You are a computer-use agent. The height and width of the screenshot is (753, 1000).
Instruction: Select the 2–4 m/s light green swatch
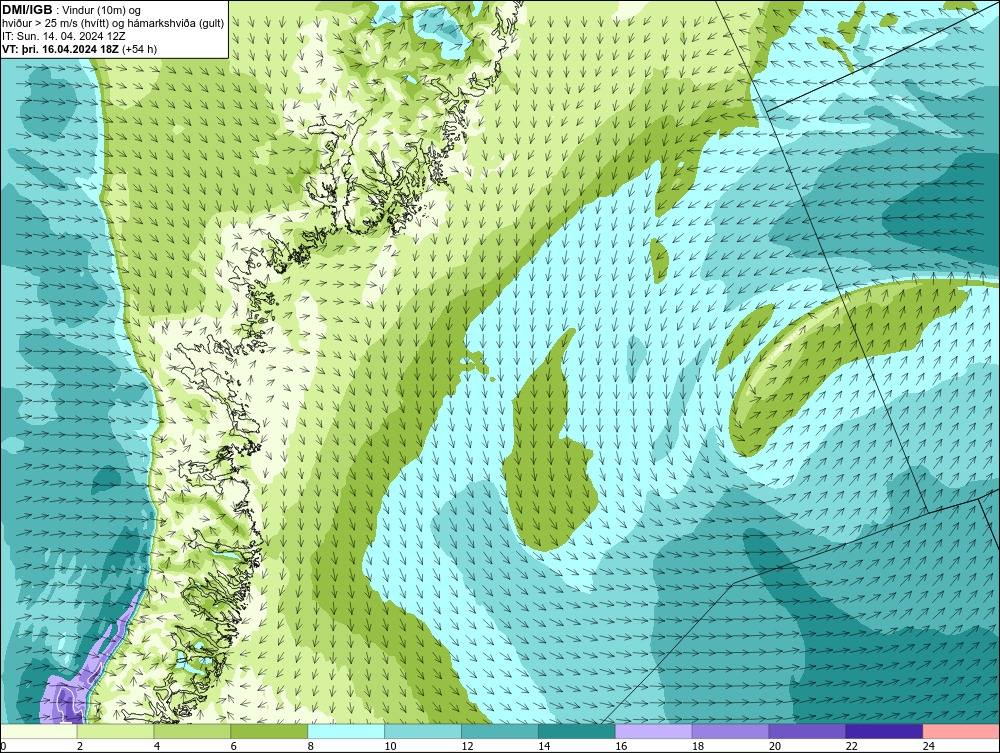coord(115,731)
